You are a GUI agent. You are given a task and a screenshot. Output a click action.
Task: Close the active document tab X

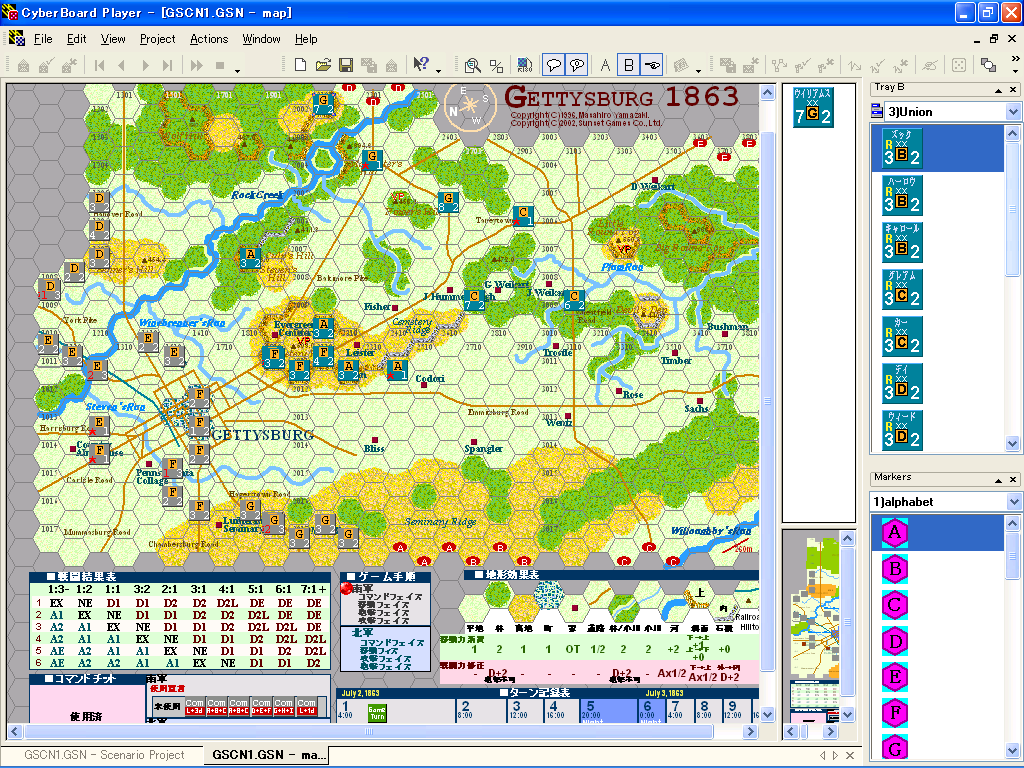pos(850,755)
